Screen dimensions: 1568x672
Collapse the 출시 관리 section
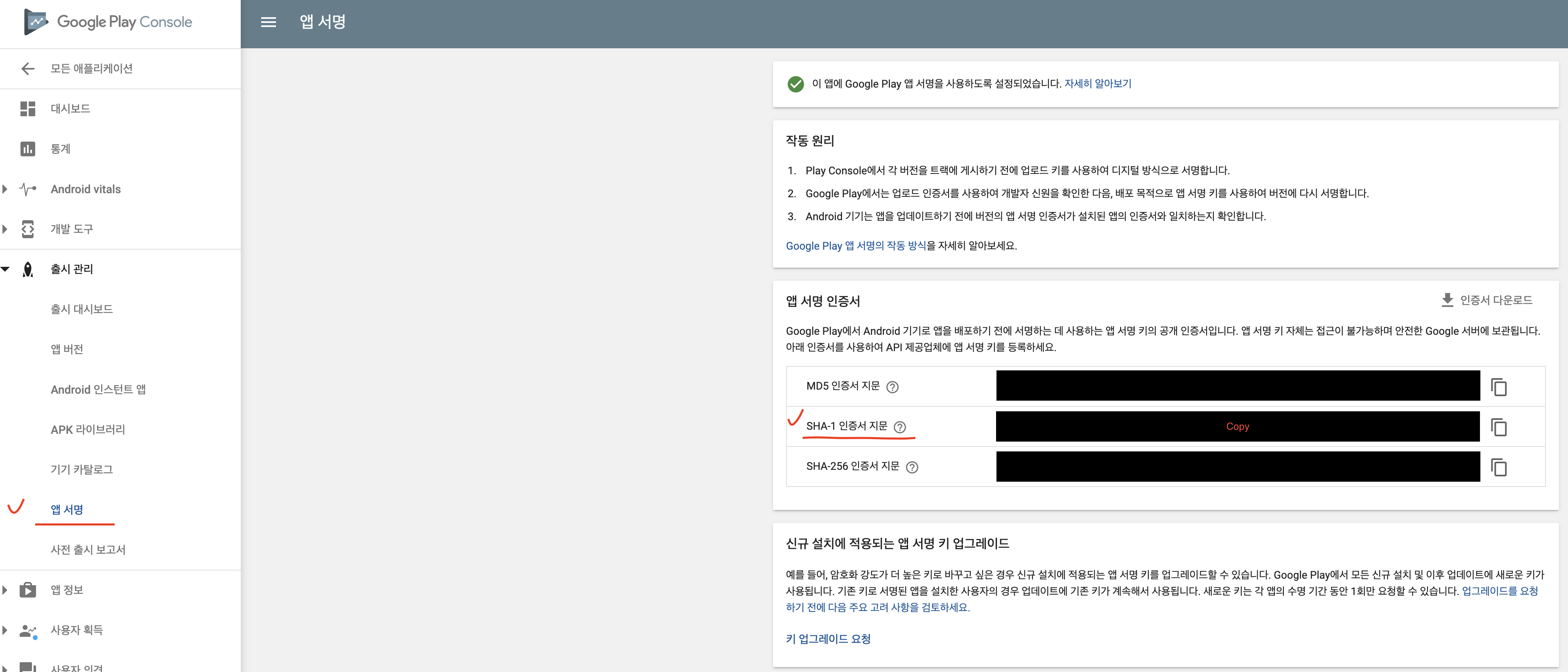pyautogui.click(x=5, y=269)
